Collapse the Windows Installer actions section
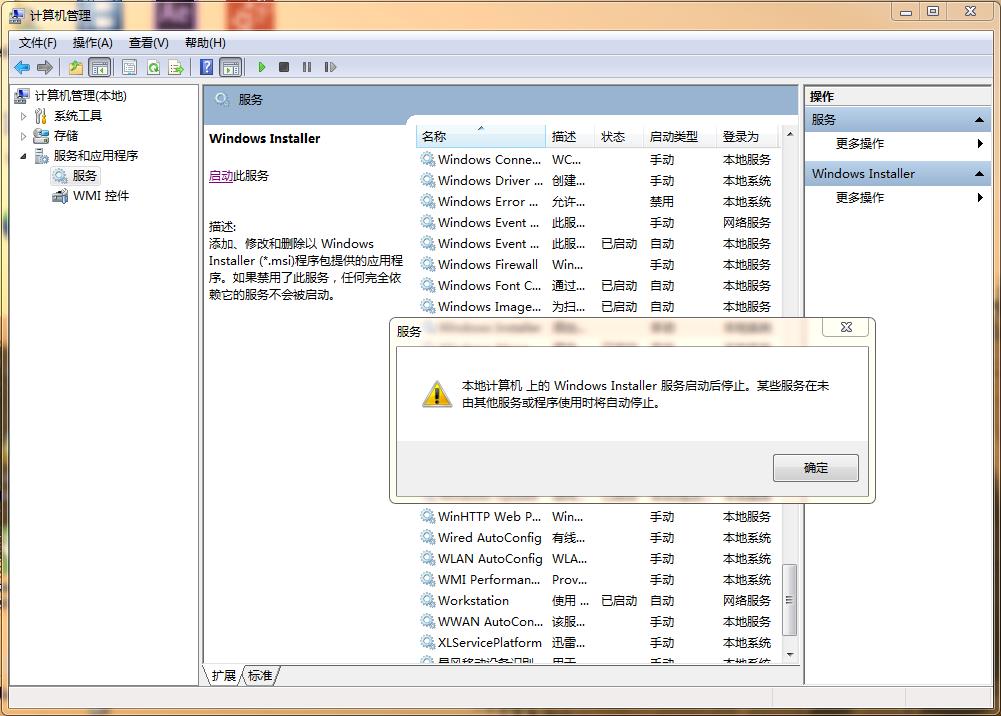 click(x=979, y=174)
